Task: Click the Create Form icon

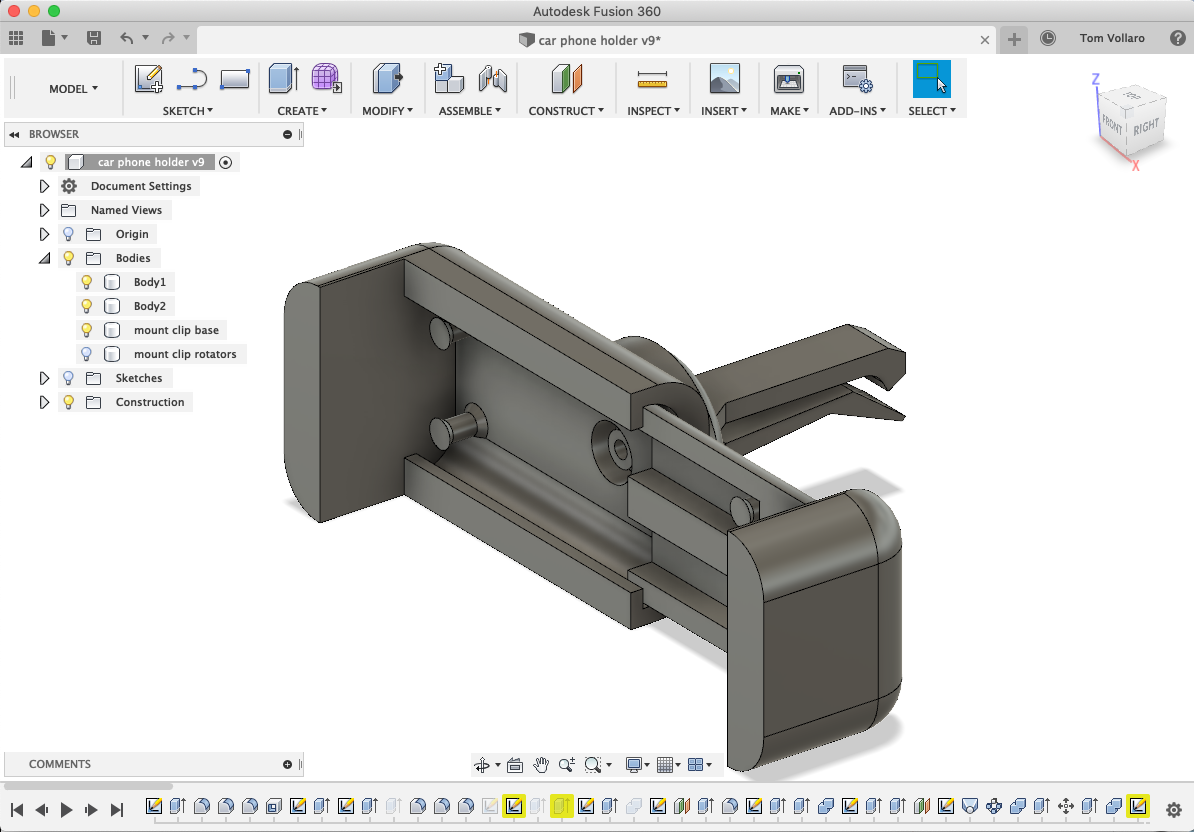Action: [x=326, y=78]
